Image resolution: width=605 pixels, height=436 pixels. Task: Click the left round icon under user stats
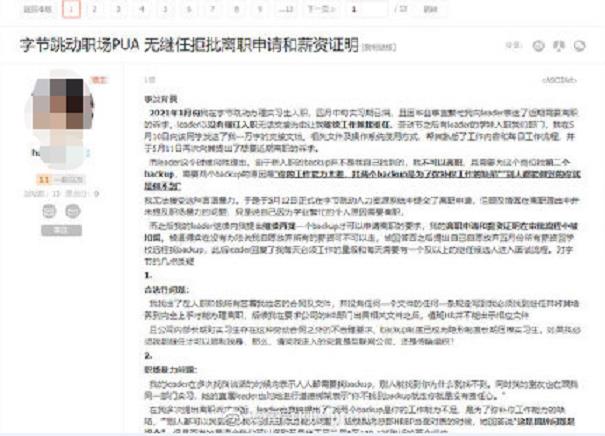(x=47, y=210)
